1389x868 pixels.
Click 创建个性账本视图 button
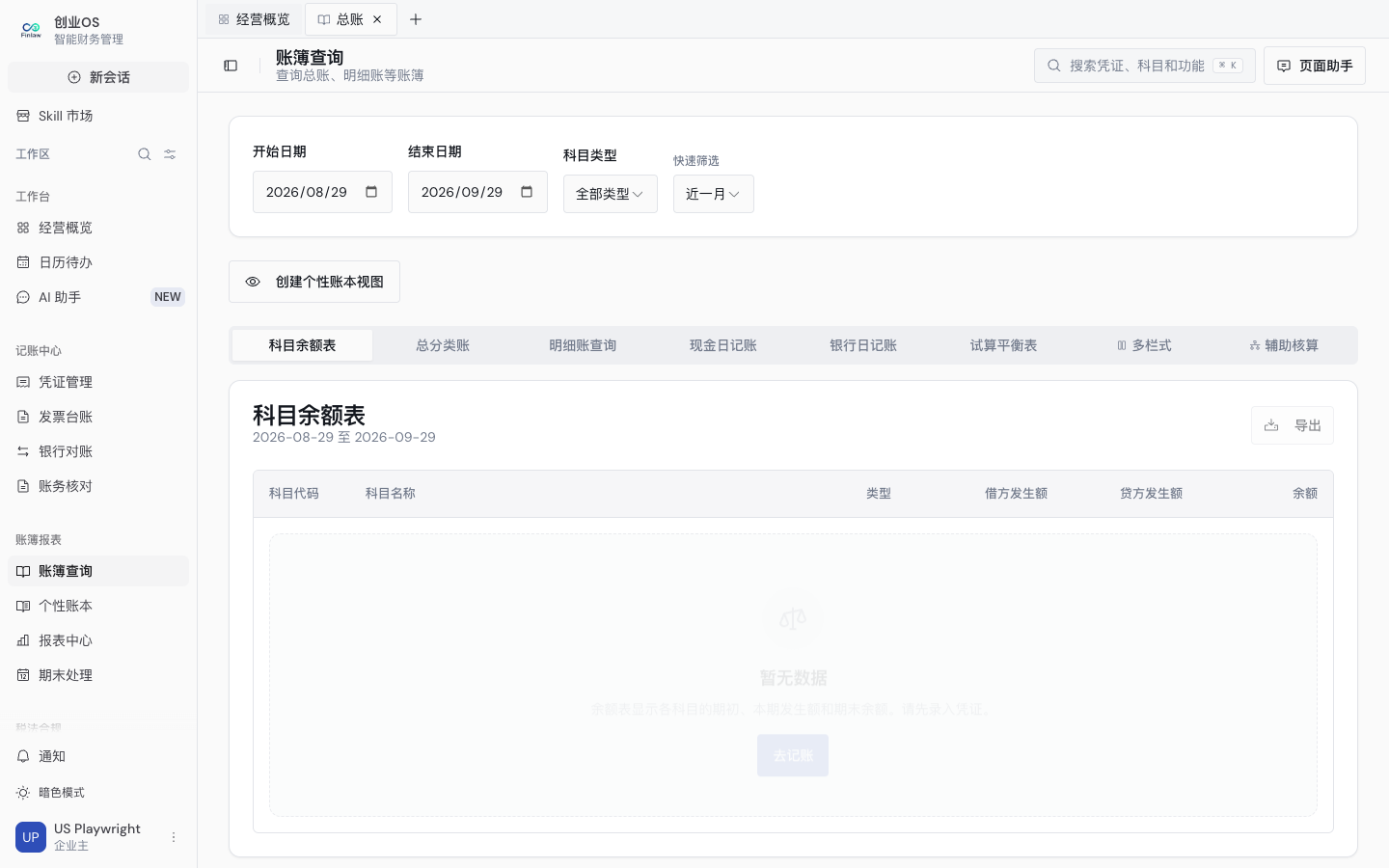[x=314, y=282]
